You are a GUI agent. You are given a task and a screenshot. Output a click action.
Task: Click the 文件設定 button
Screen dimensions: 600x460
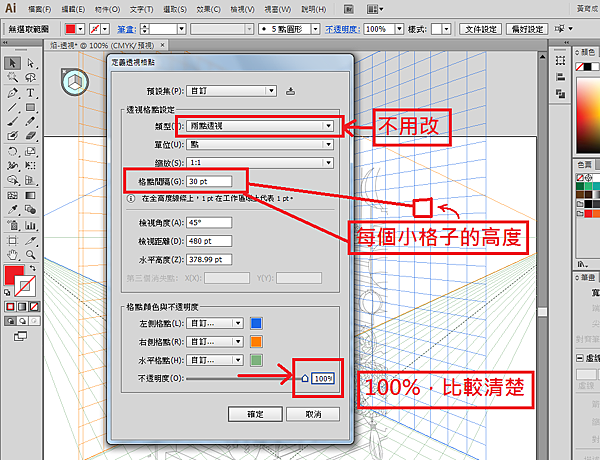point(481,29)
